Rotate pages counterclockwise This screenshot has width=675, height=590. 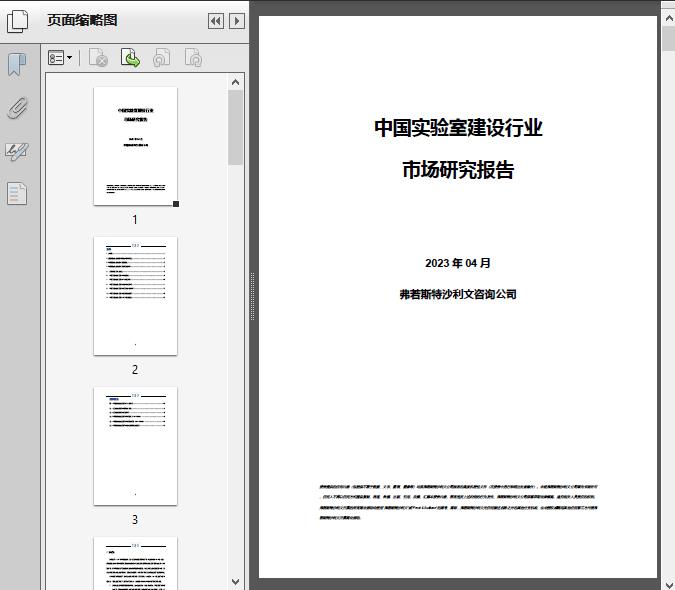[x=161, y=58]
